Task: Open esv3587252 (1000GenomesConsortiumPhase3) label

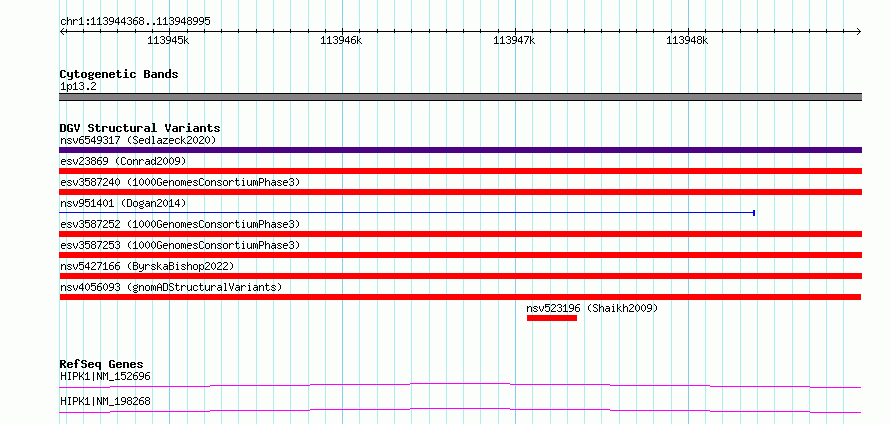Action: coord(180,224)
